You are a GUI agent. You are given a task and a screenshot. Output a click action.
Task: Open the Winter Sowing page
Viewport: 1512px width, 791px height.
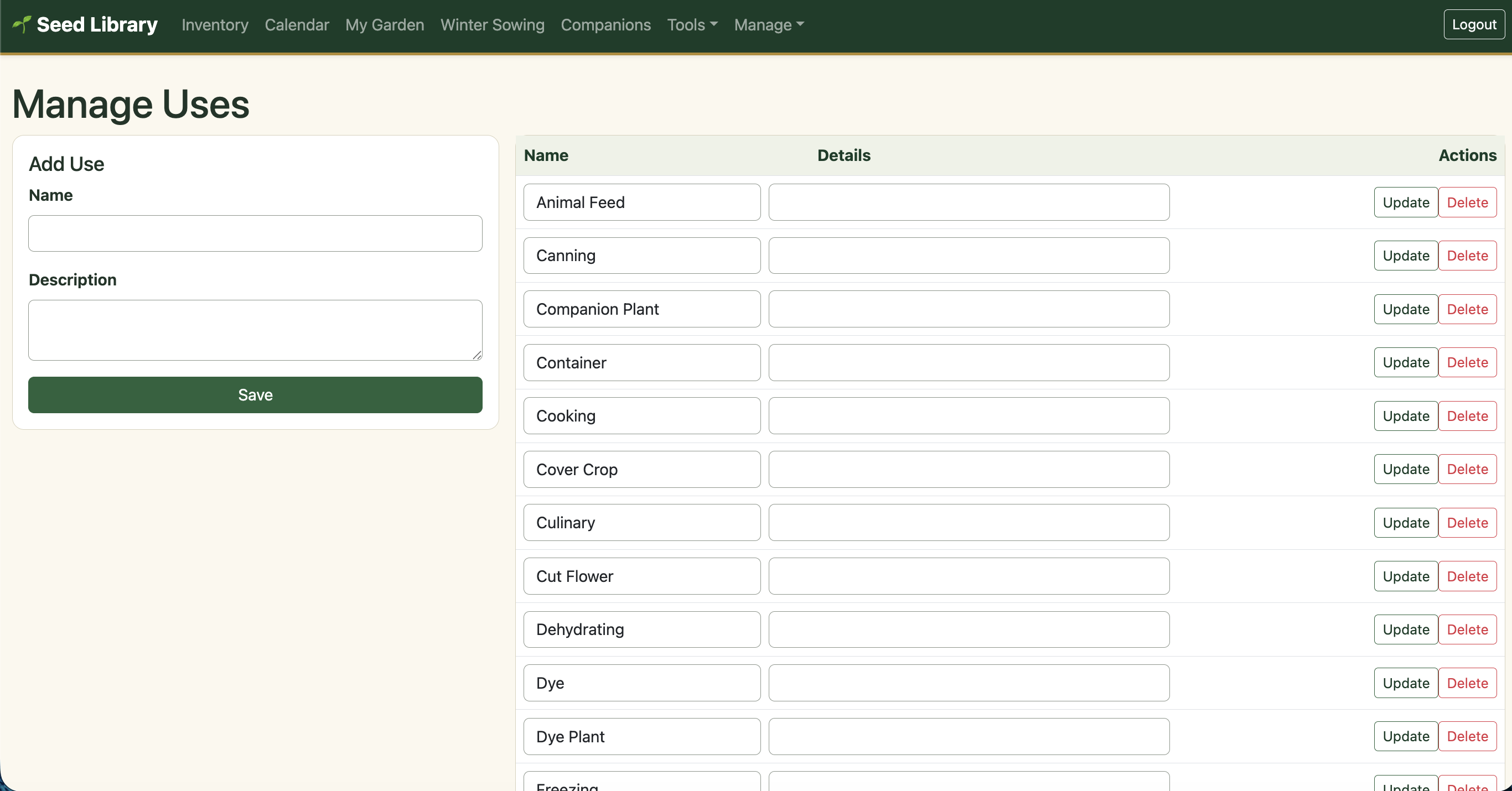(493, 25)
